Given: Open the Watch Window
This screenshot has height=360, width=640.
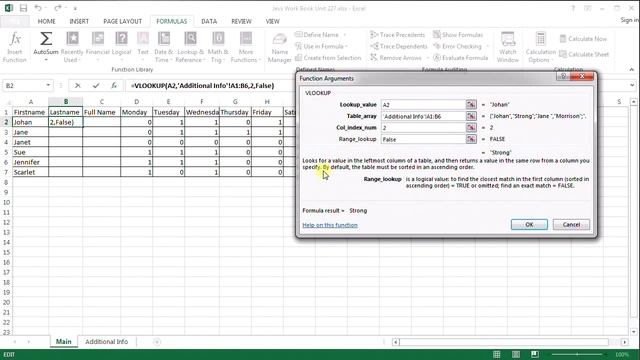Looking at the screenshot, I should (508, 47).
